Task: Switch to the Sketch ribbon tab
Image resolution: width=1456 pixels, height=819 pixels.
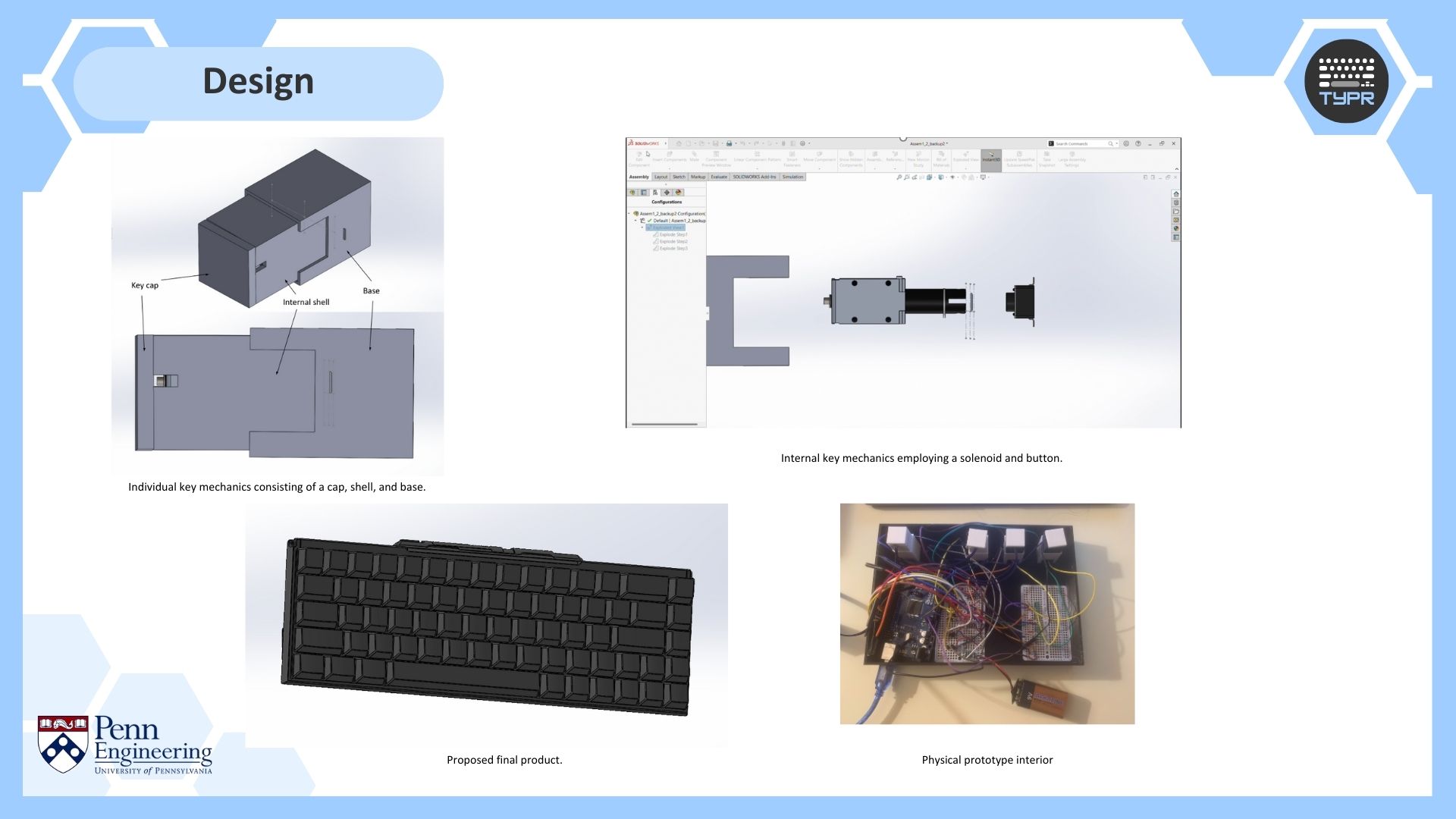Action: tap(679, 177)
